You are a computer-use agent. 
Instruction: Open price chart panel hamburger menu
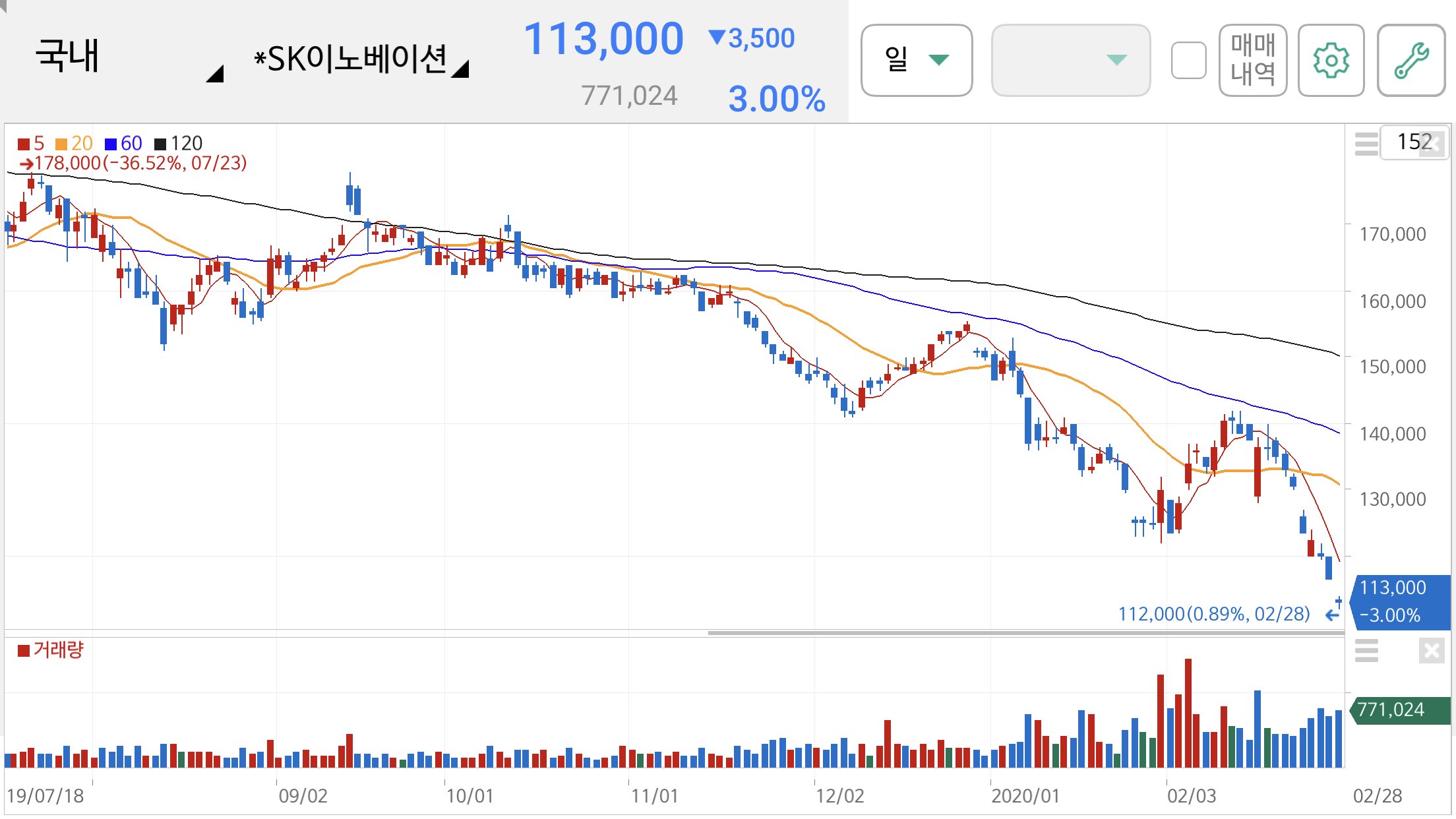[x=1366, y=143]
